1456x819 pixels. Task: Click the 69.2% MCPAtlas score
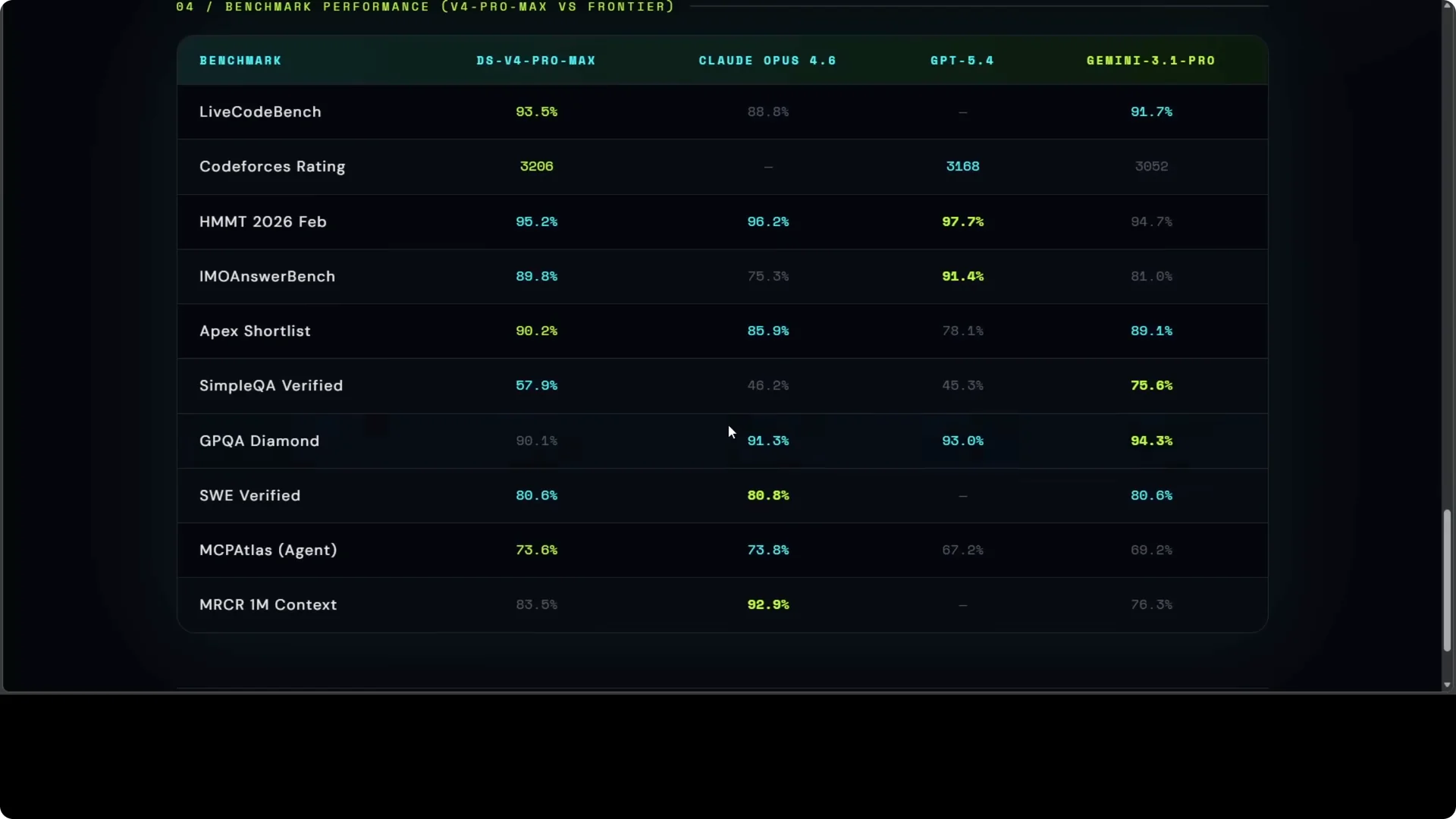[x=1151, y=550]
